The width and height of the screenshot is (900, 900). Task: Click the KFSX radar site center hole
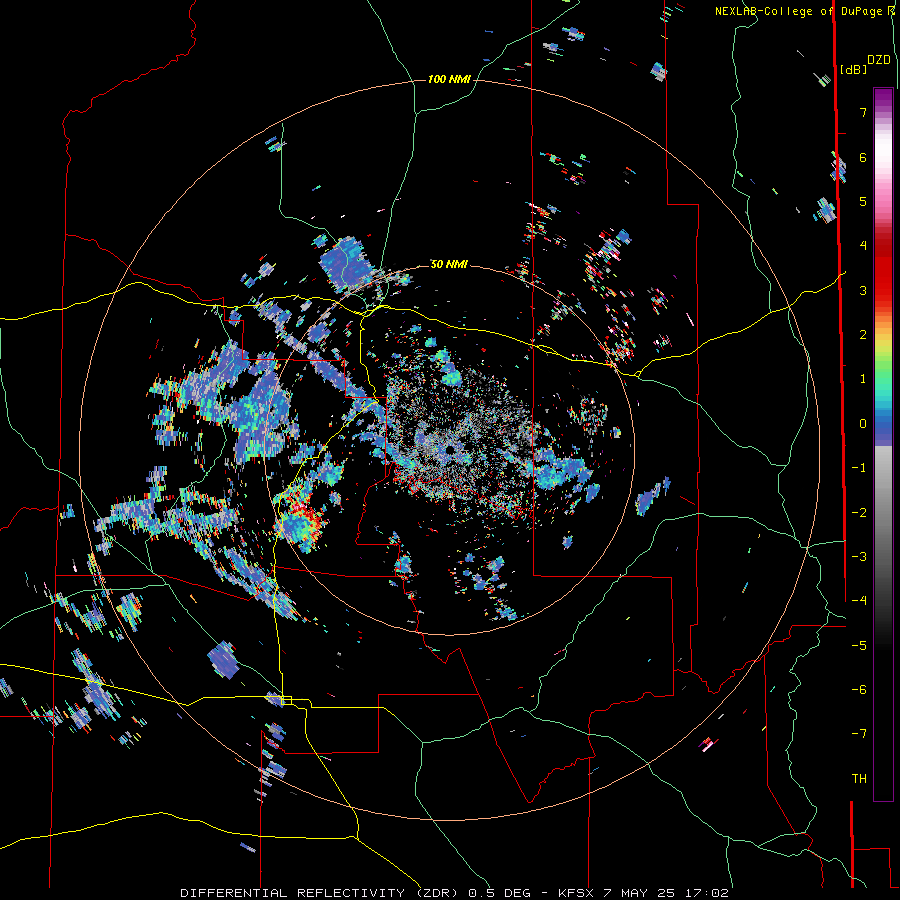coord(449,449)
